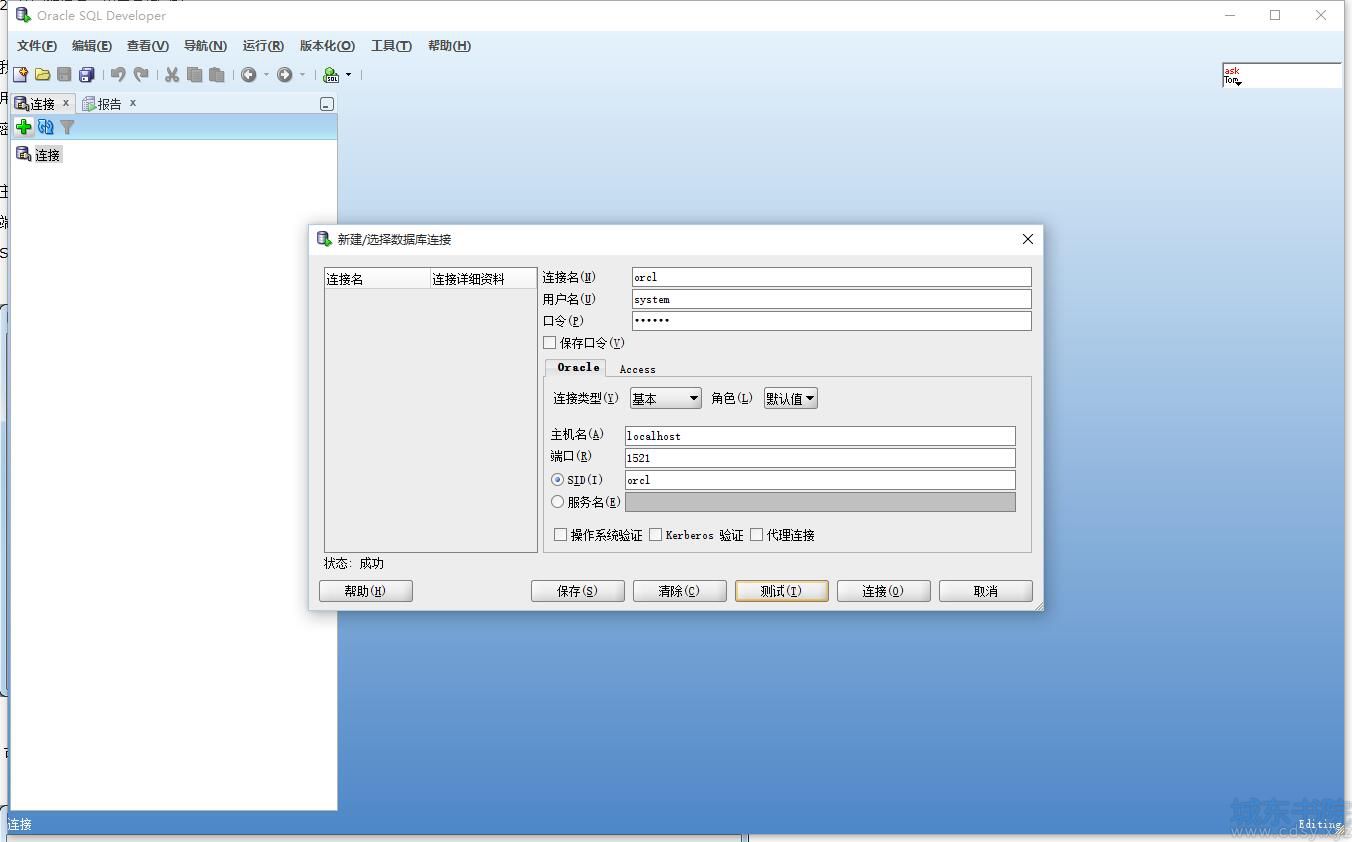Image resolution: width=1352 pixels, height=842 pixels.
Task: Open SQL Worksheet via the SQL icon
Action: click(331, 75)
